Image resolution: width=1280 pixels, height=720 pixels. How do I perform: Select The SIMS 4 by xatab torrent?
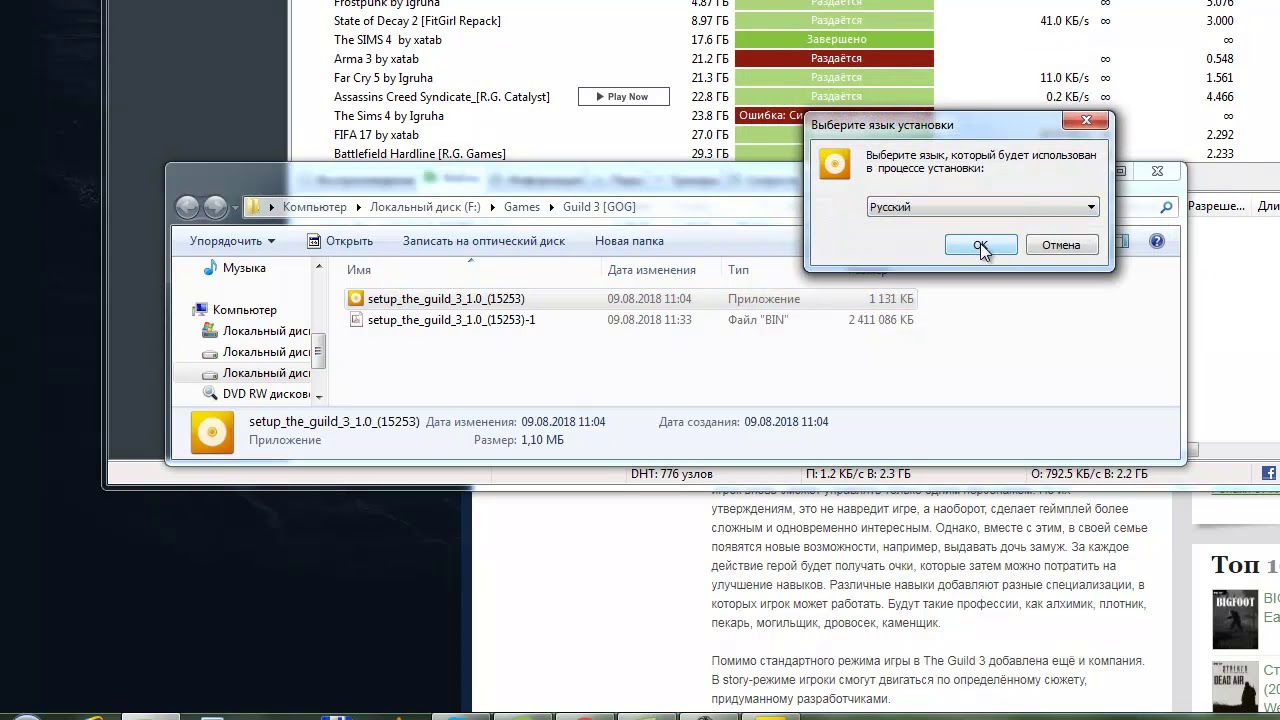coord(387,40)
